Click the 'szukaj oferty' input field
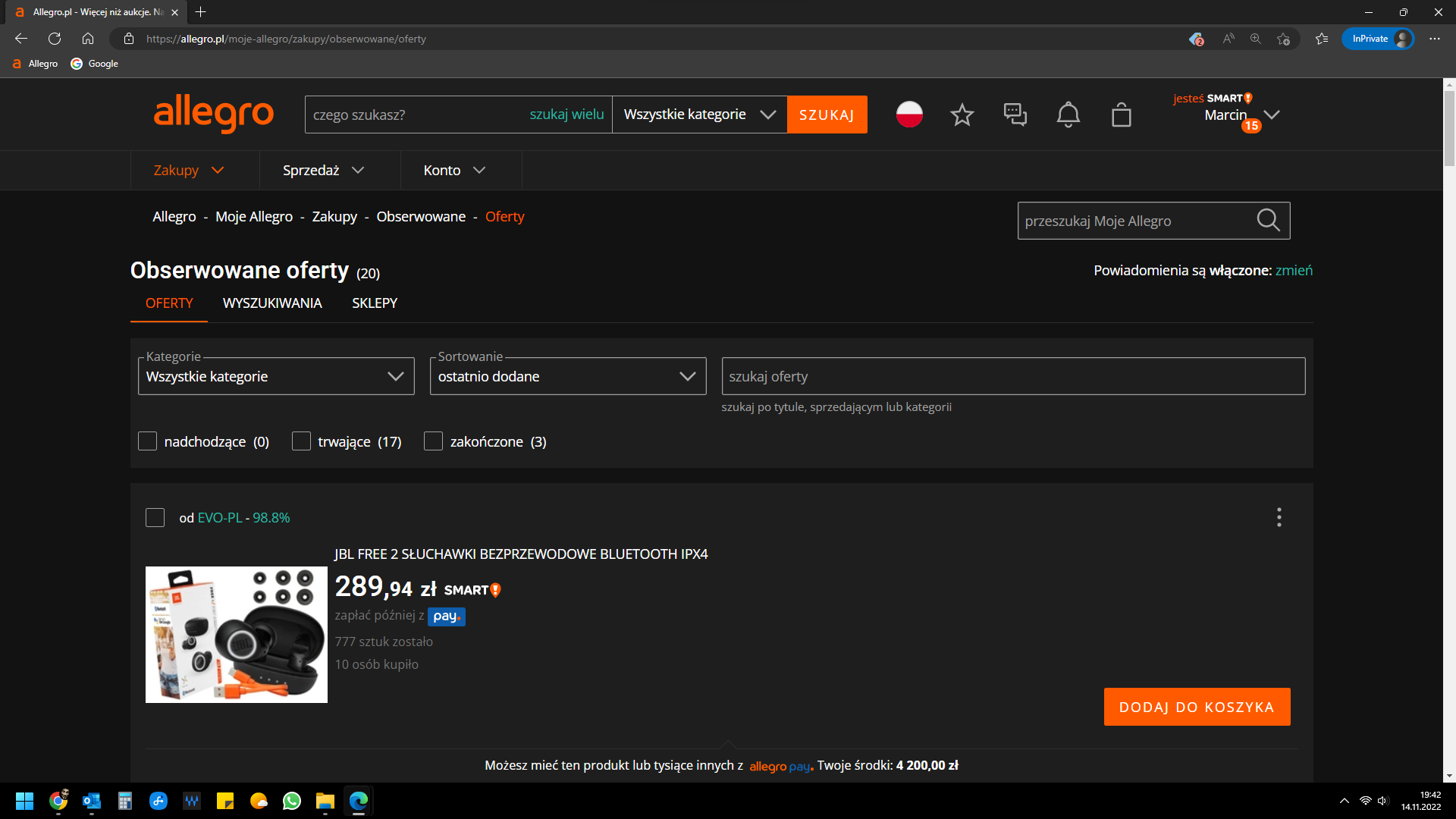The width and height of the screenshot is (1456, 819). tap(1013, 376)
